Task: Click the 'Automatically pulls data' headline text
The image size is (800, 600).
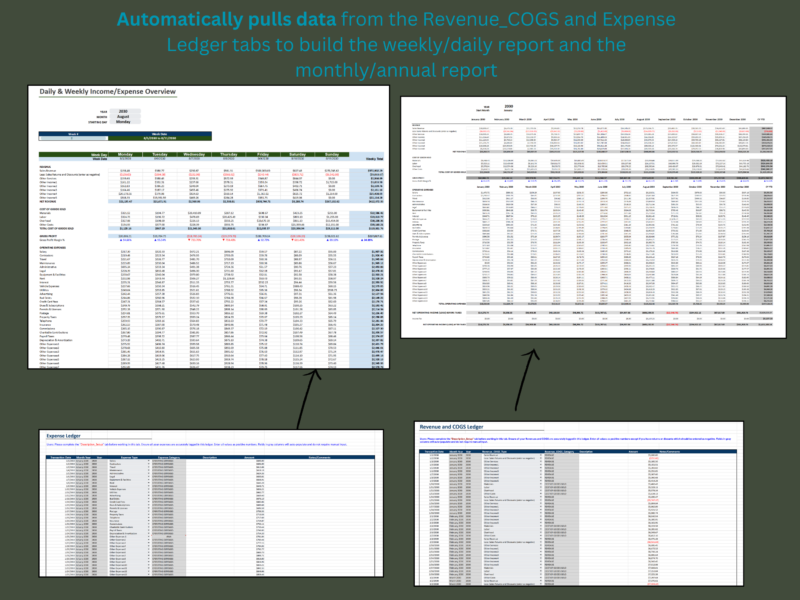Action: pyautogui.click(x=227, y=19)
